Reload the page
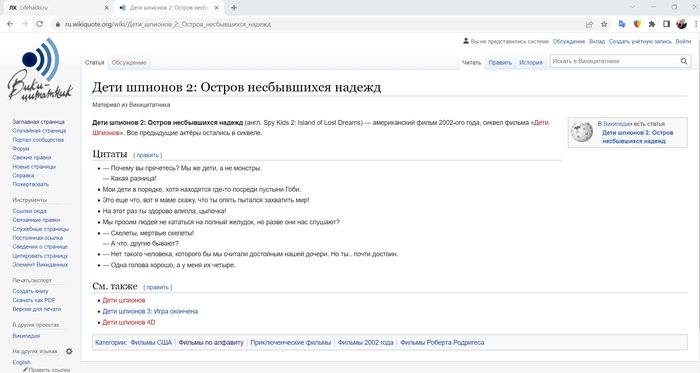This screenshot has width=700, height=373. 40,24
